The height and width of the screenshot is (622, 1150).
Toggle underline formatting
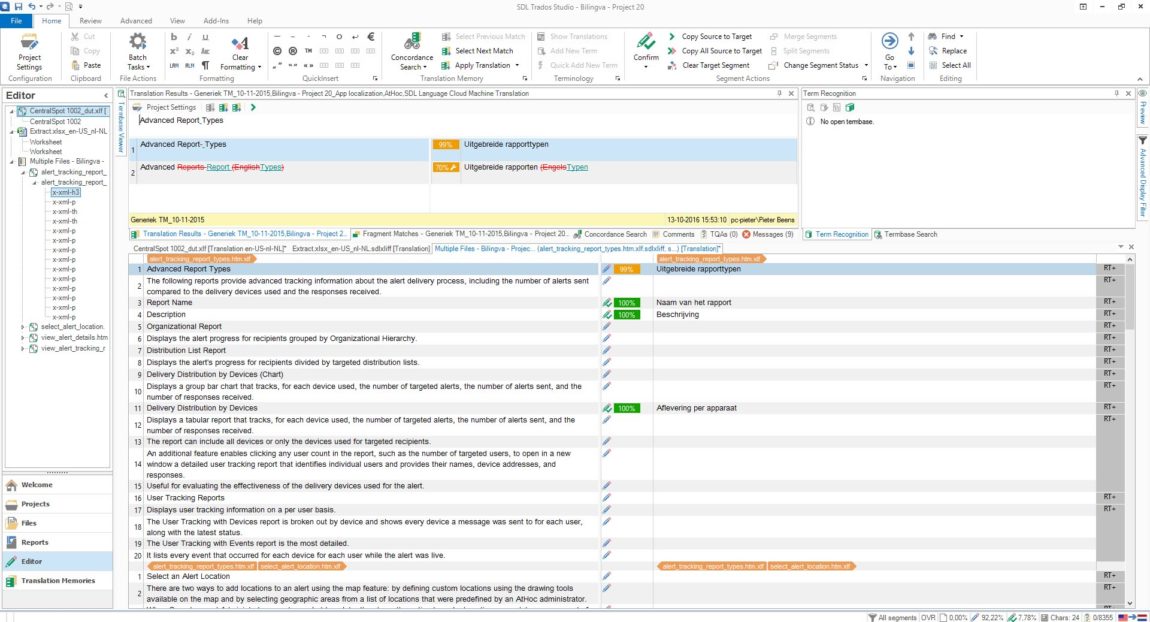pyautogui.click(x=205, y=37)
